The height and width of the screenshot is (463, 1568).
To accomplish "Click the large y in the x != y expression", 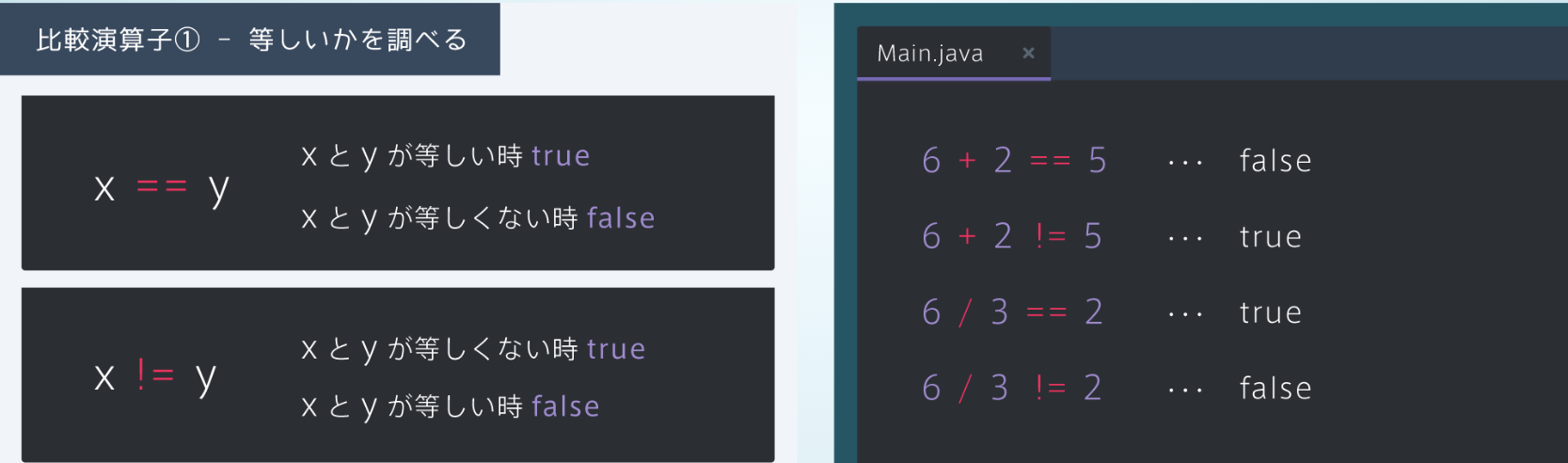I will [206, 377].
